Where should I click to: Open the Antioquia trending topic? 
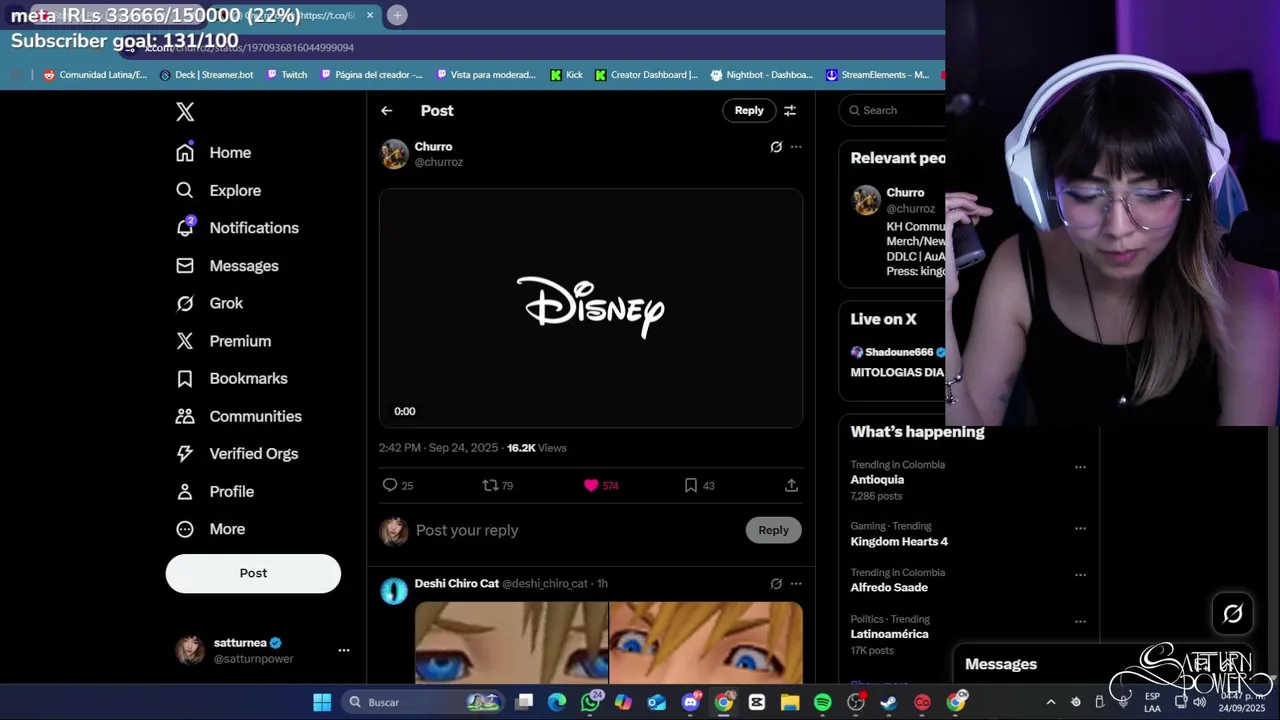(877, 480)
